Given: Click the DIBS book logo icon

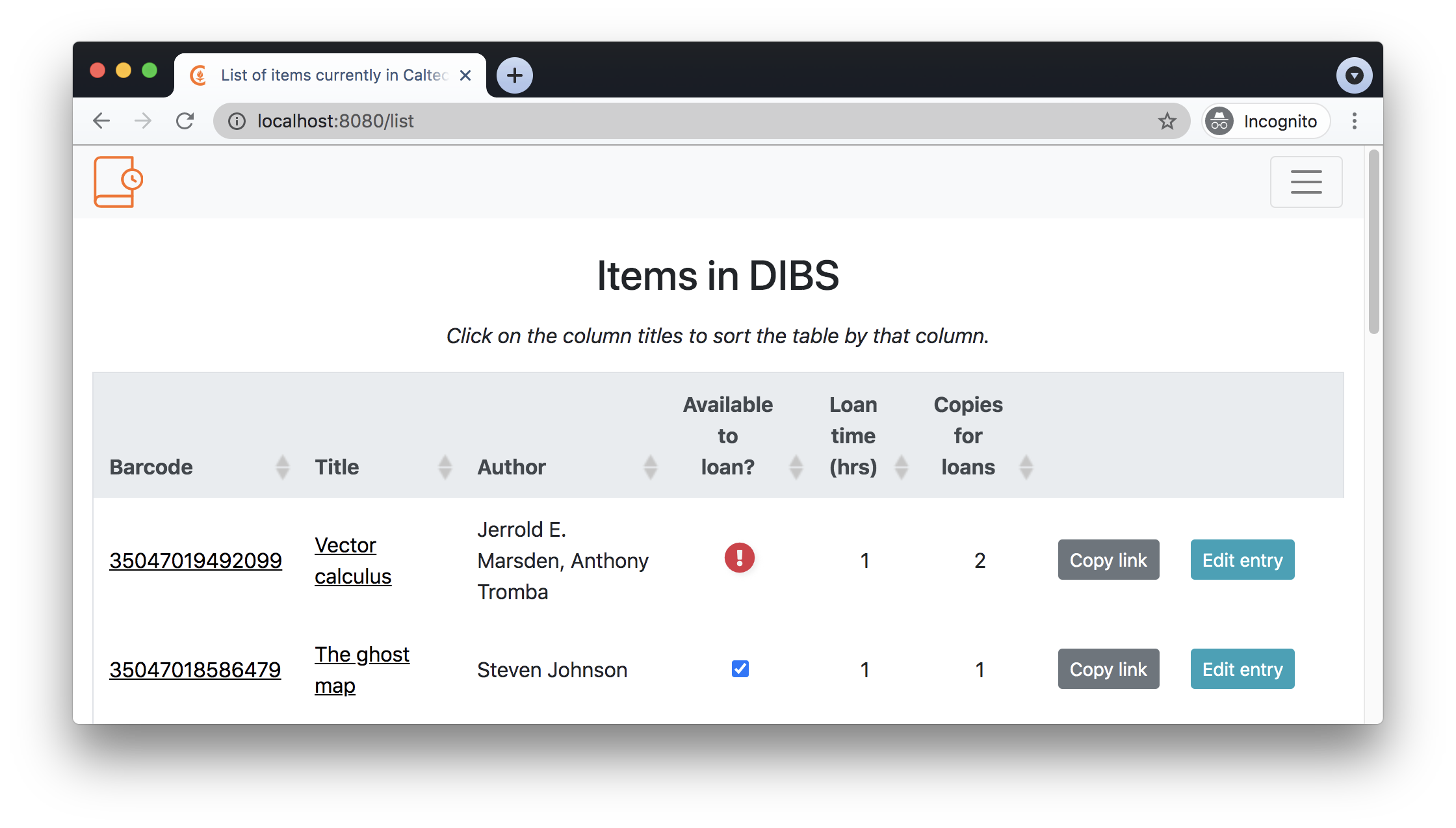Looking at the screenshot, I should [x=118, y=182].
